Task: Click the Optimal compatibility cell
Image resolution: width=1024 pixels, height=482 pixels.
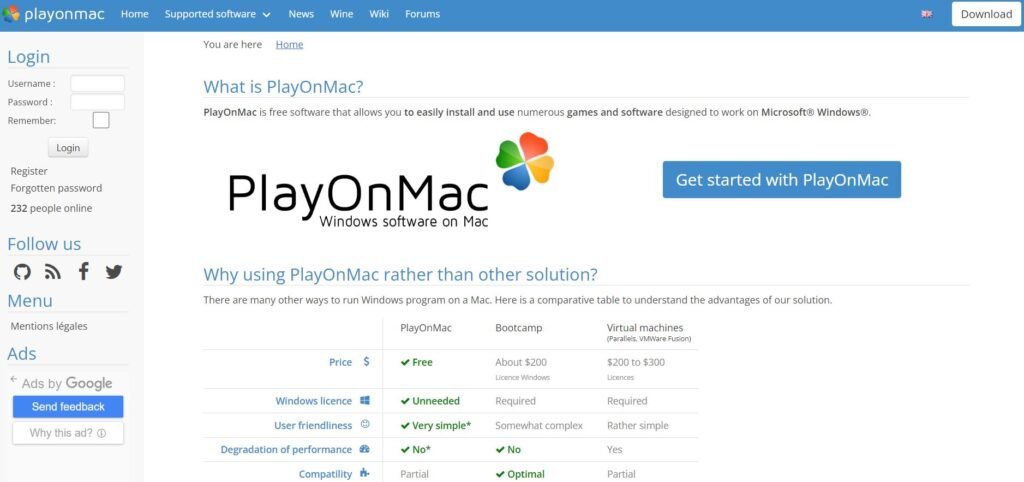Action: pyautogui.click(x=520, y=474)
